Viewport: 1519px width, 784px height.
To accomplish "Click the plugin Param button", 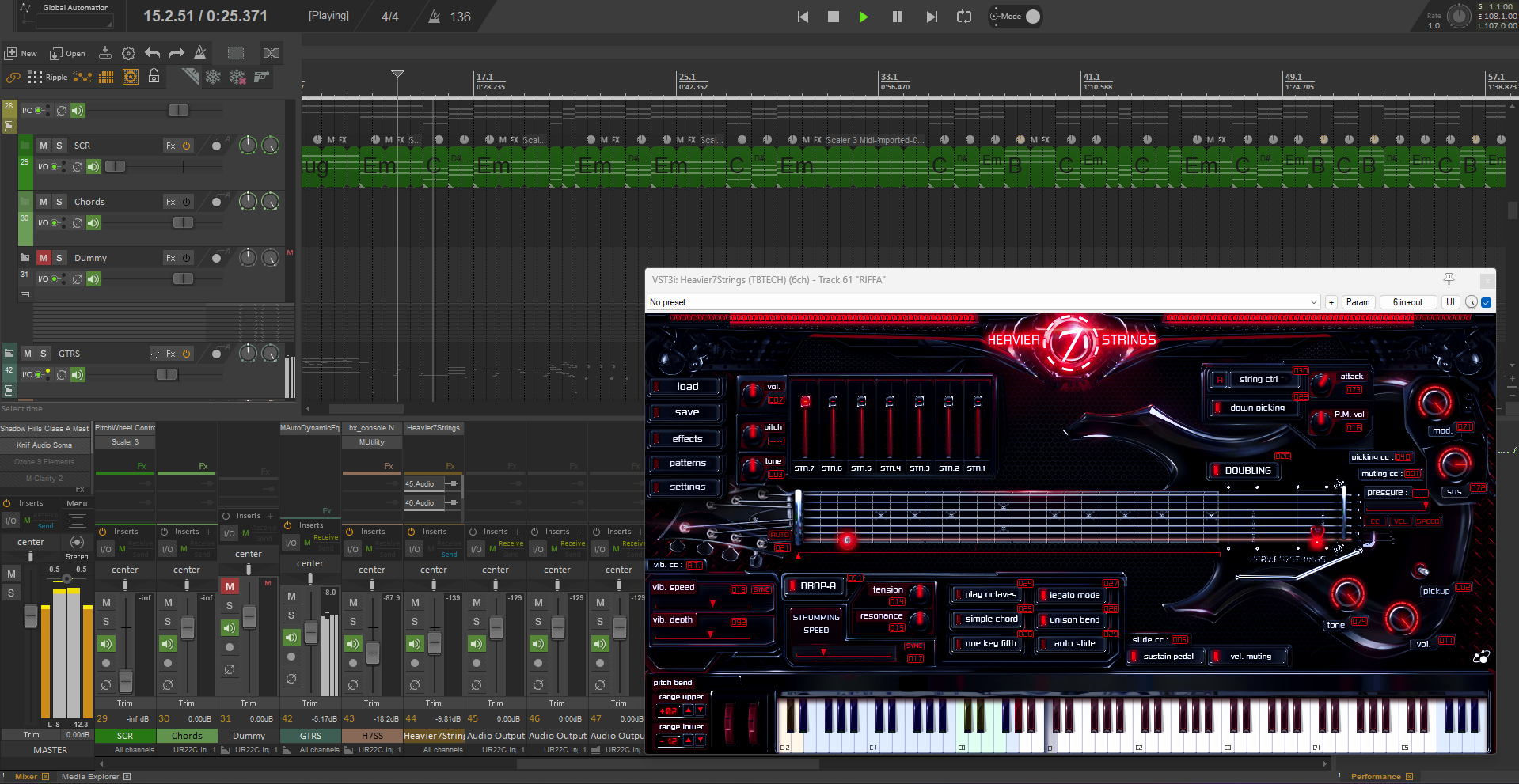I will pyautogui.click(x=1358, y=302).
